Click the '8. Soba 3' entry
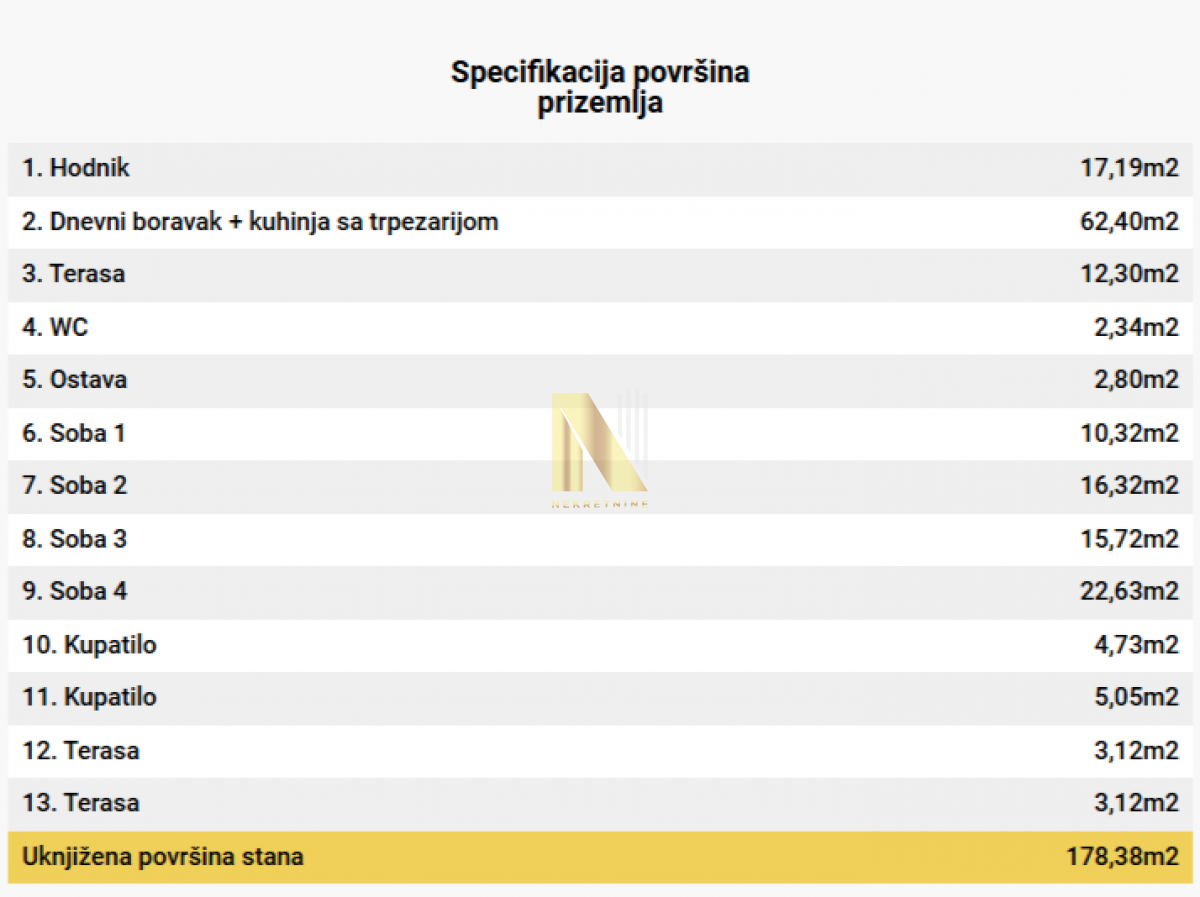The height and width of the screenshot is (897, 1200). [x=600, y=539]
